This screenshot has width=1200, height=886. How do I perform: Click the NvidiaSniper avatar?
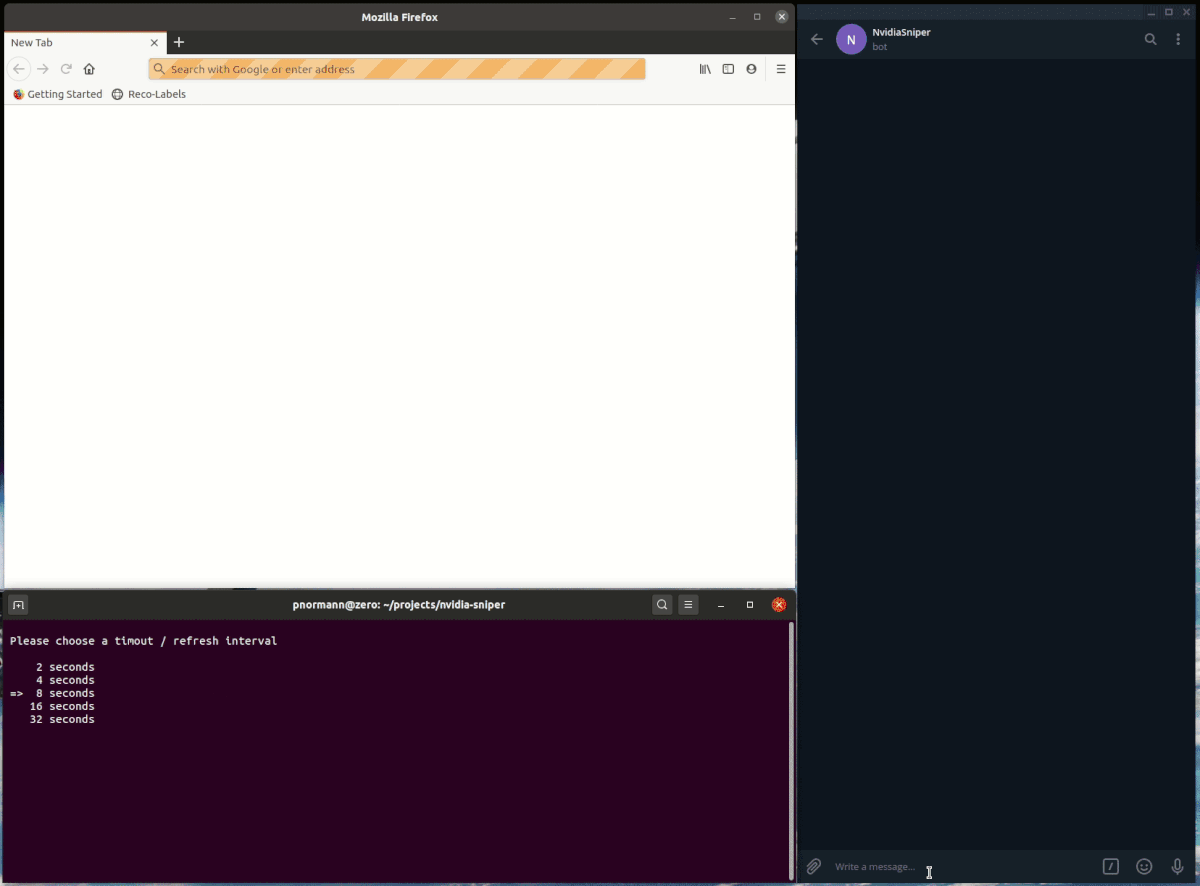(851, 39)
